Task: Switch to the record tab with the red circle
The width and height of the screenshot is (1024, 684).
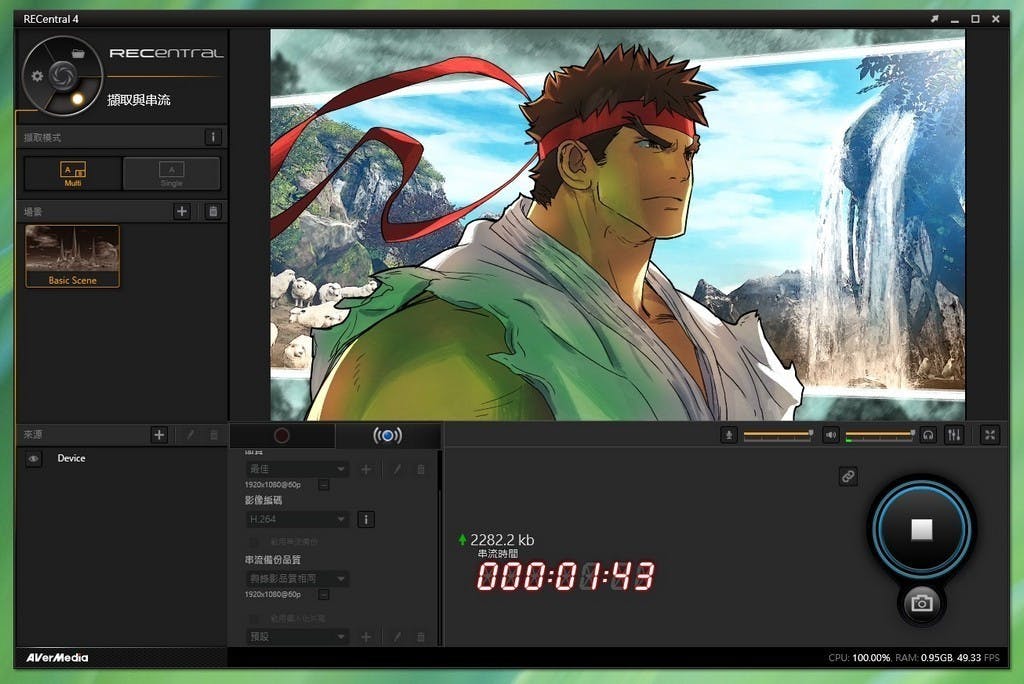Action: [282, 436]
